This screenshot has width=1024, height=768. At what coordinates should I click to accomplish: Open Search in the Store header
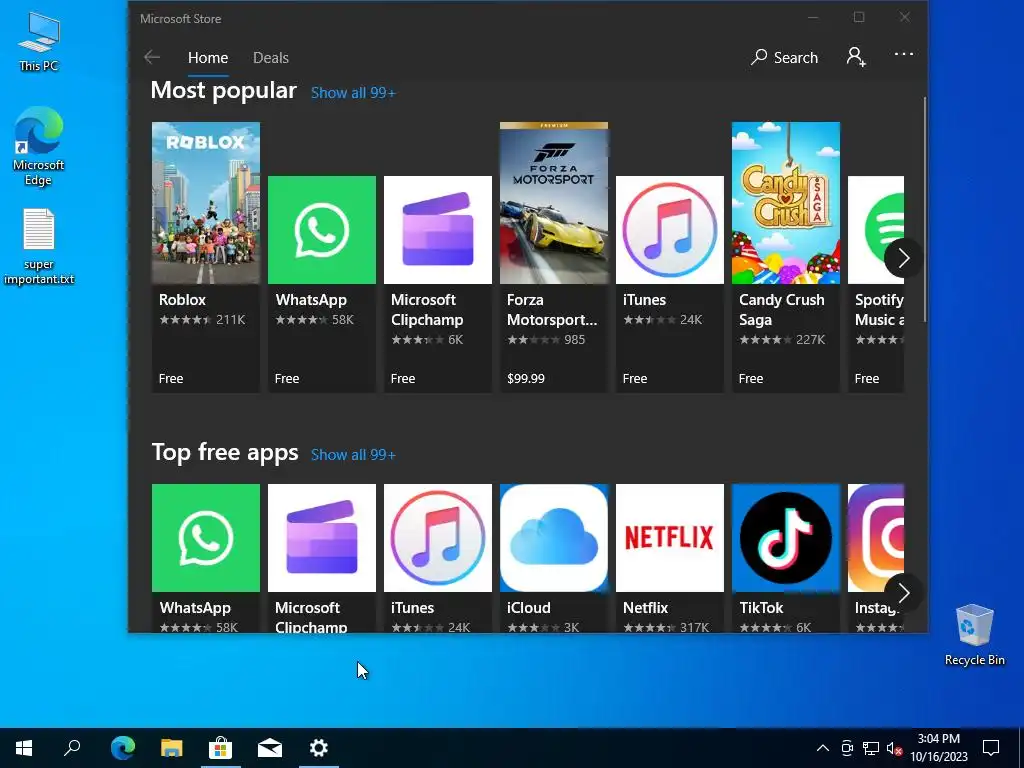point(784,57)
